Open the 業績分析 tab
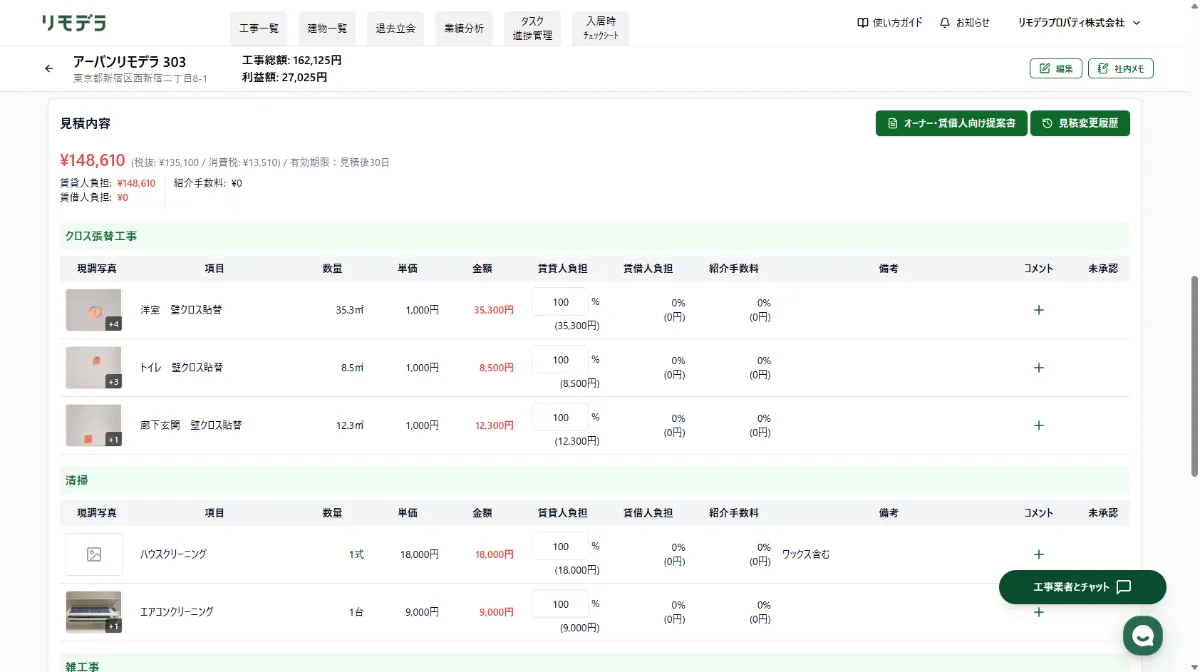Screen dimensions: 1200x672 click(464, 29)
